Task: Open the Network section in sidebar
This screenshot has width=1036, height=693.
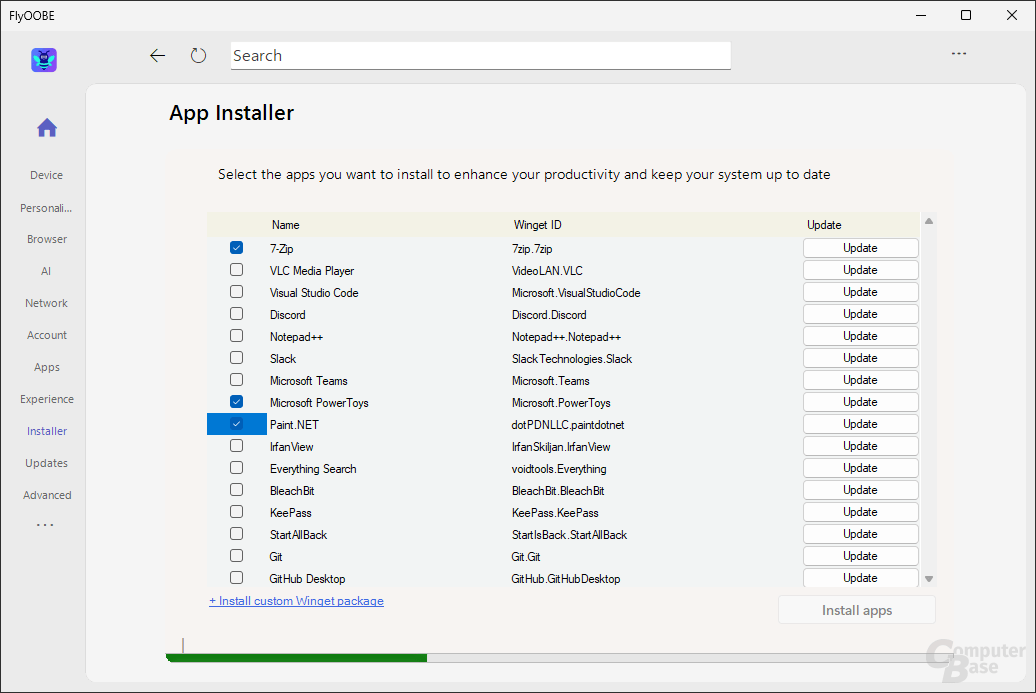Action: pyautogui.click(x=46, y=302)
